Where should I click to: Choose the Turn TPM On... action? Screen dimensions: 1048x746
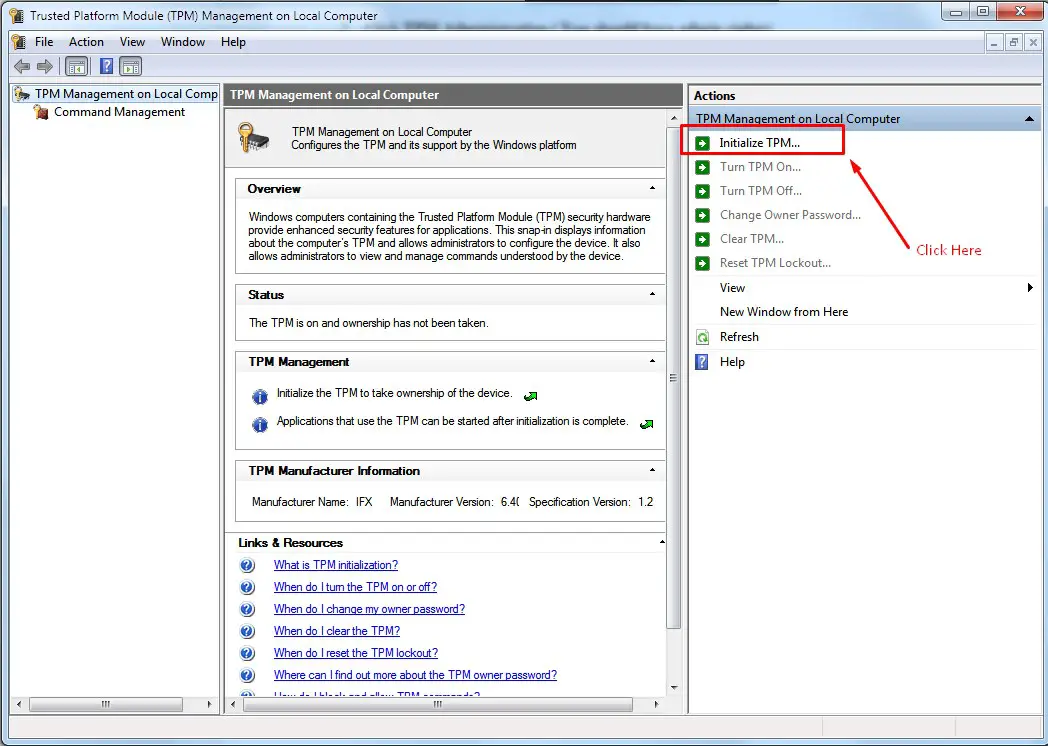click(760, 166)
